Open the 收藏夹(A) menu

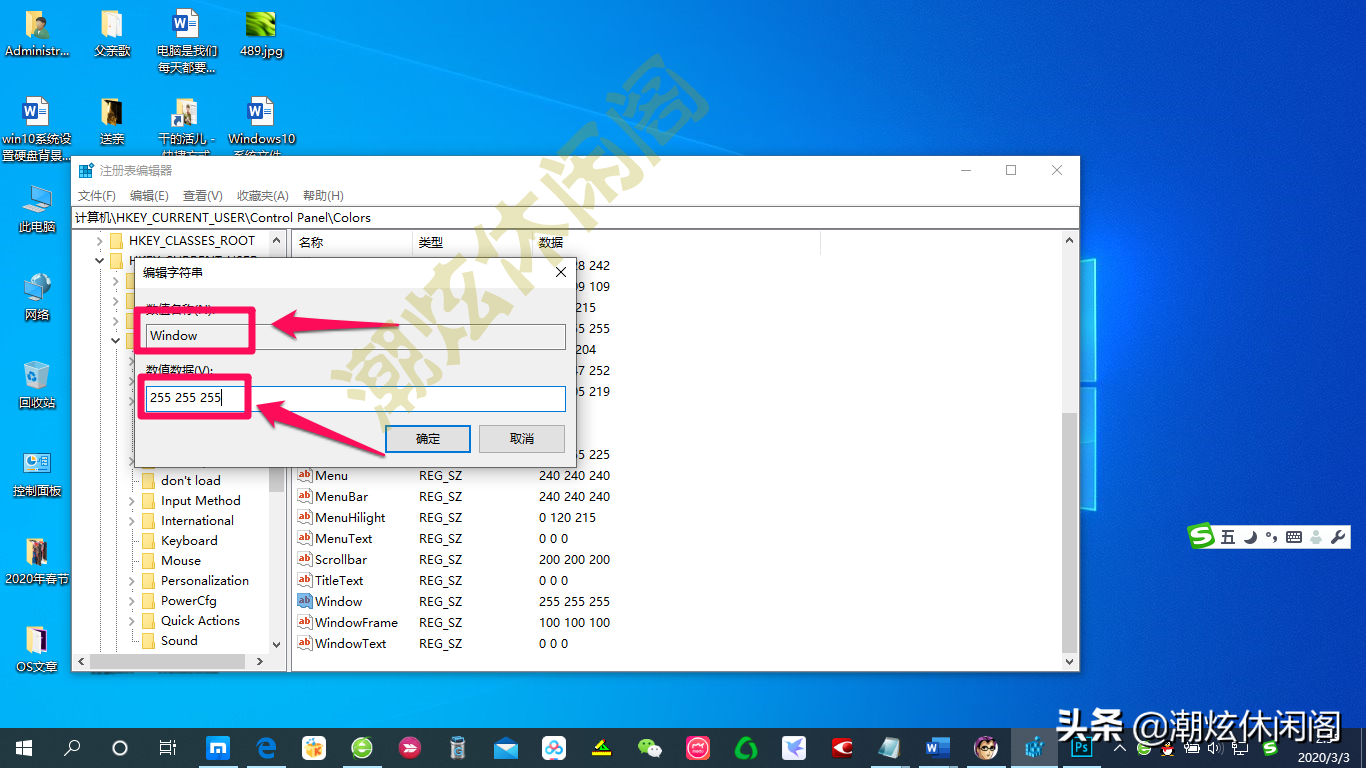click(263, 196)
